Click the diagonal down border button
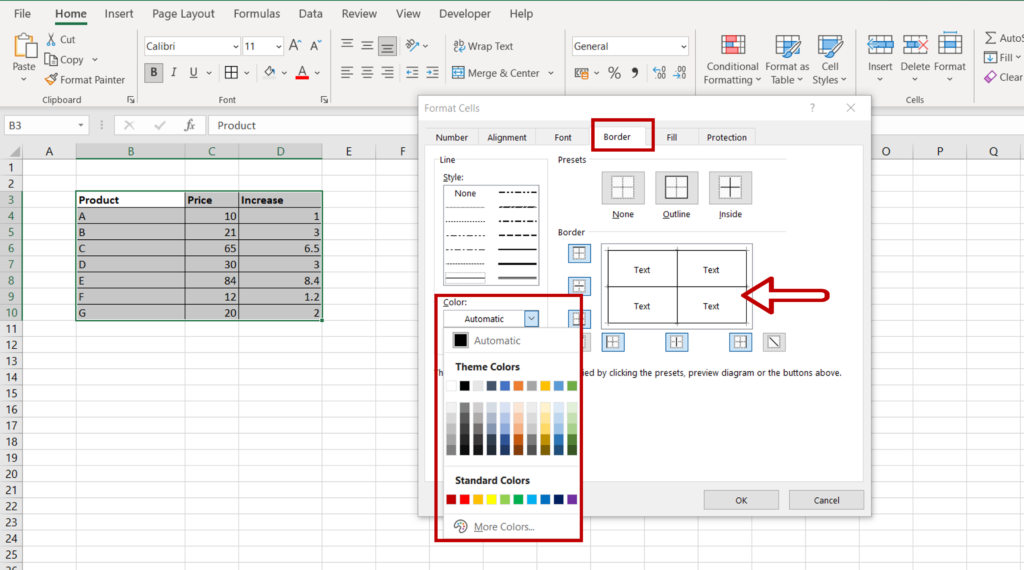Viewport: 1024px width, 570px height. [774, 341]
